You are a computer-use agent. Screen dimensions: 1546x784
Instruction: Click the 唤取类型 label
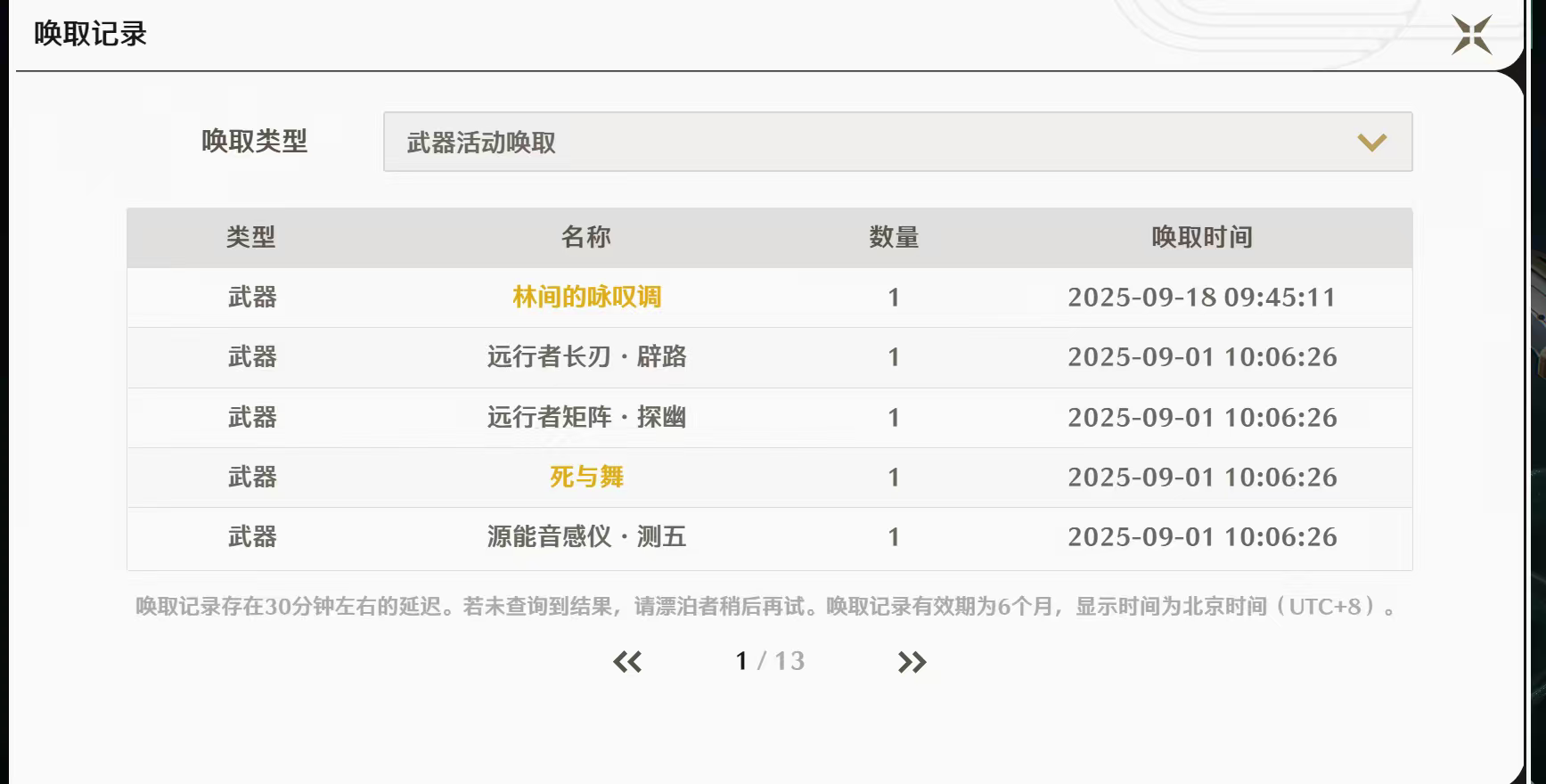point(254,141)
